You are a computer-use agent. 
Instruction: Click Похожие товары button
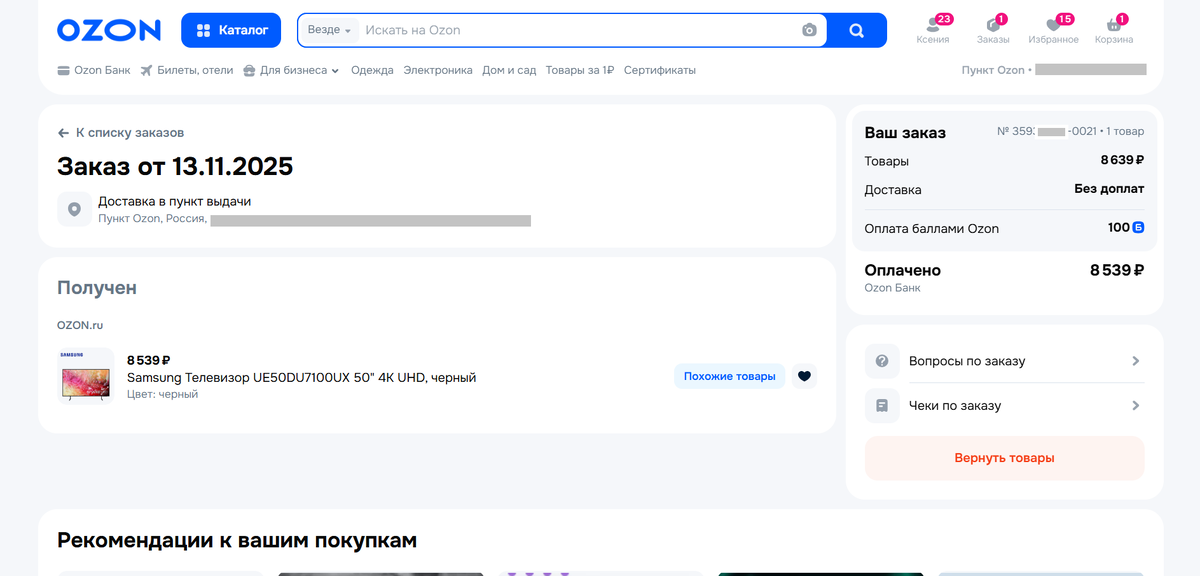[x=730, y=376]
